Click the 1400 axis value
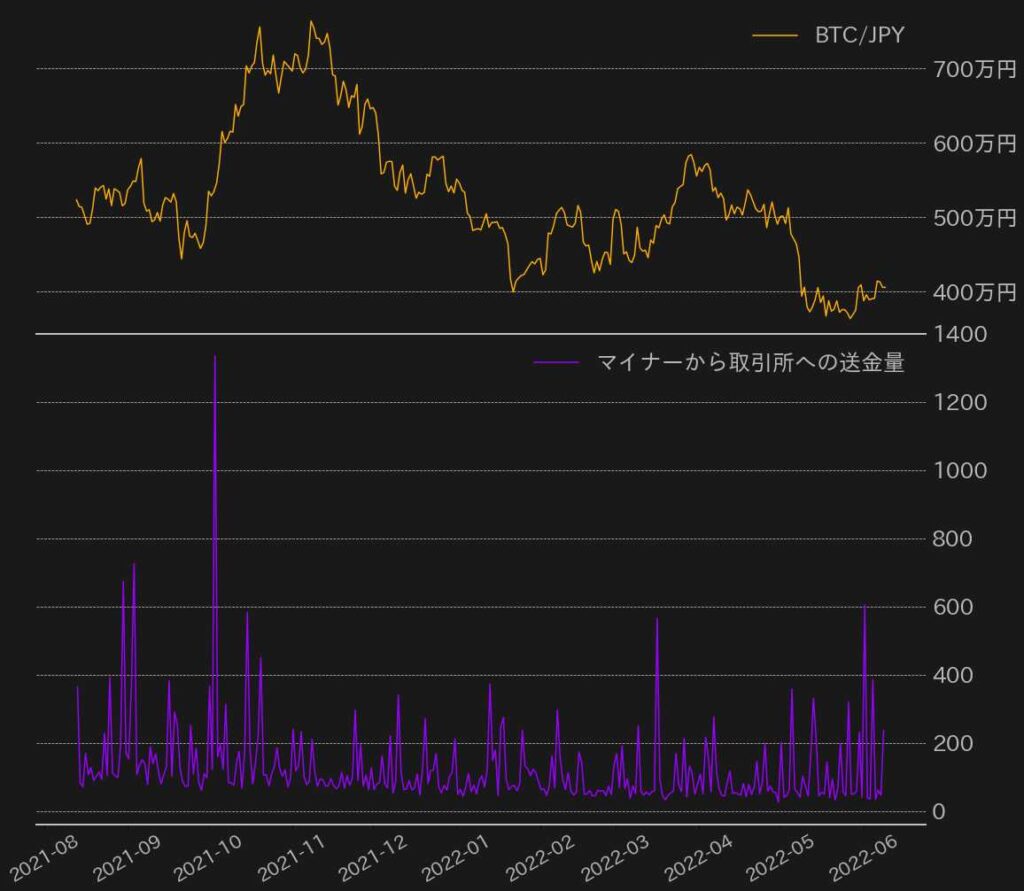The width and height of the screenshot is (1024, 891). click(x=960, y=334)
